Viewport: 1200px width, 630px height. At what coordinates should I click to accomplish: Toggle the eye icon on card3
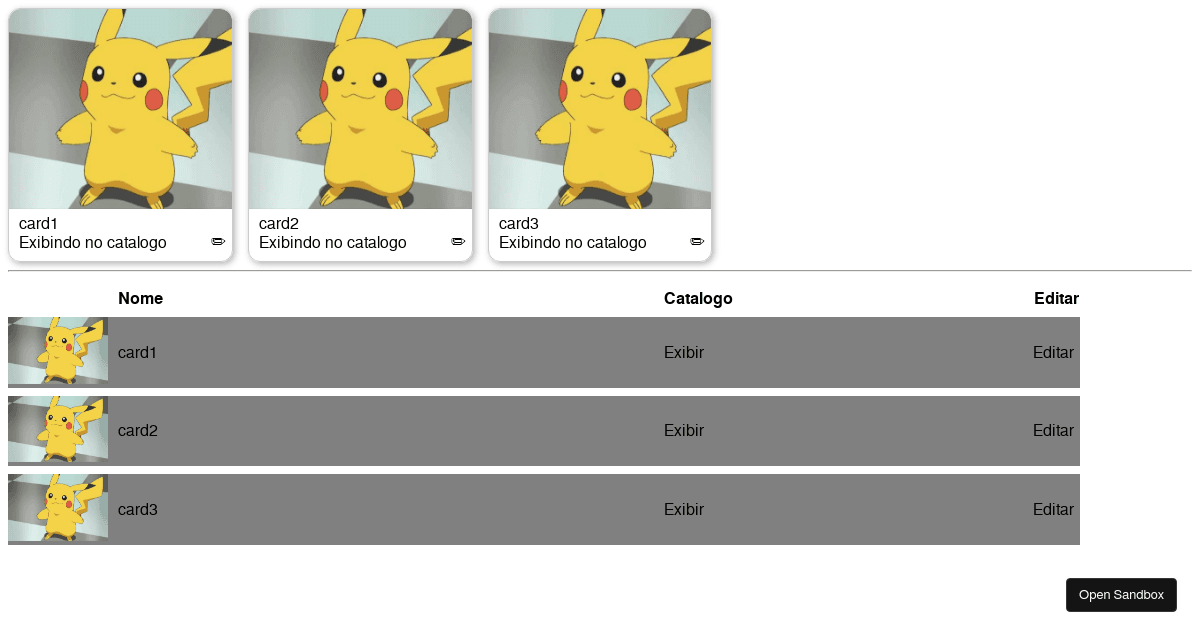point(697,241)
